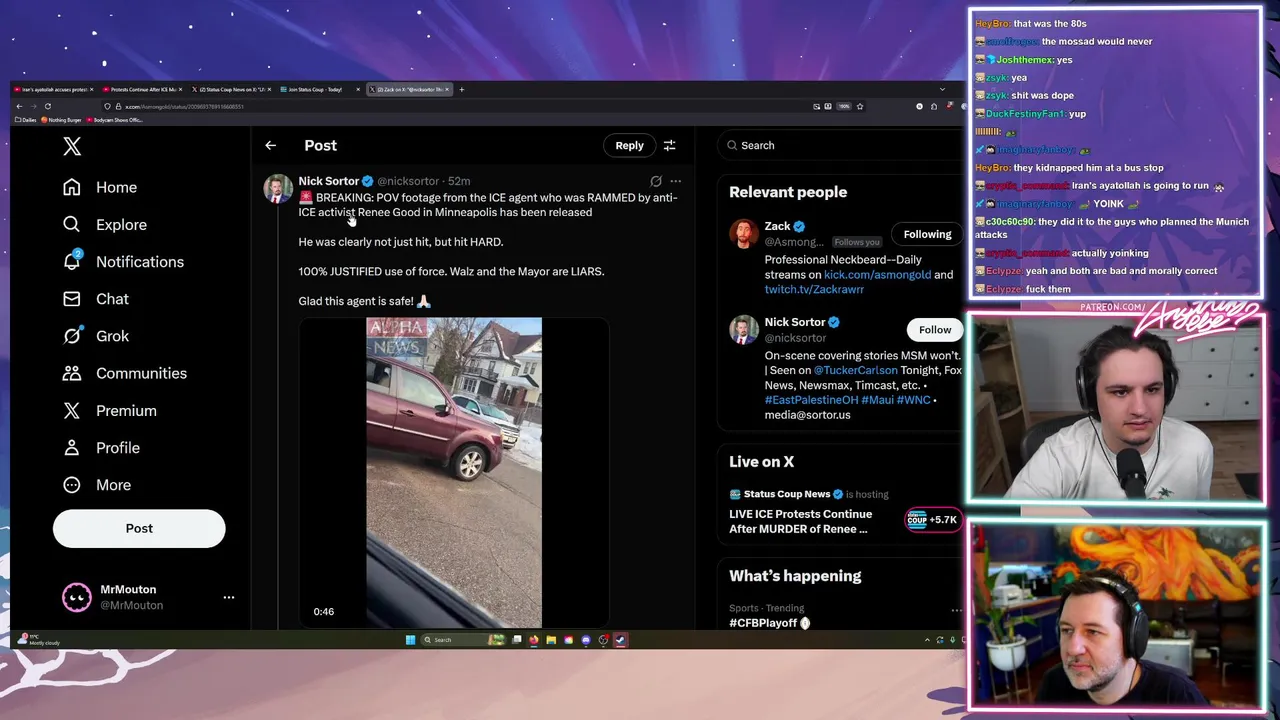Switch to Iran's ayatollah accuses tab

(54, 89)
